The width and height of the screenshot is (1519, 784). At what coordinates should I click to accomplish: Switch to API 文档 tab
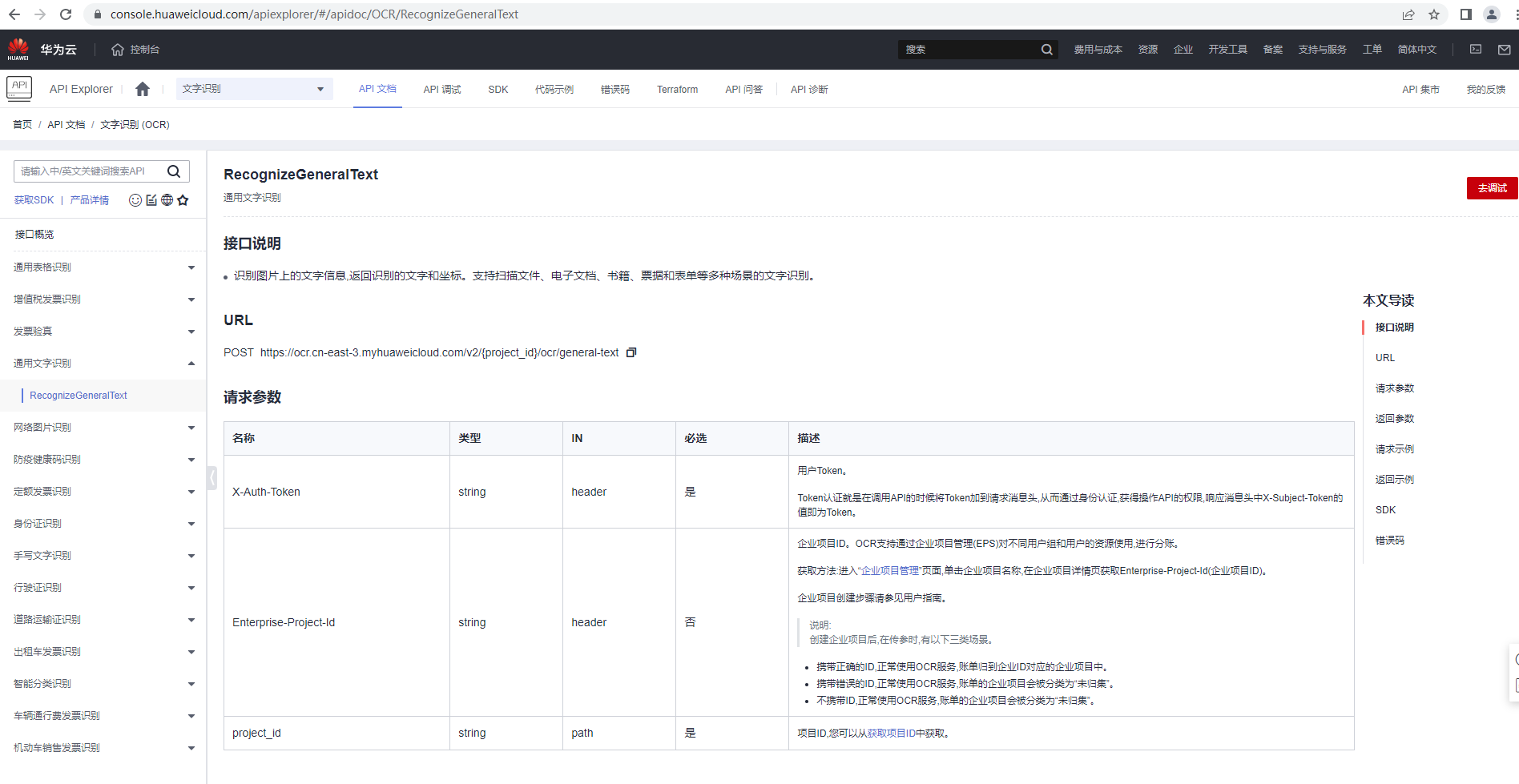[x=377, y=89]
